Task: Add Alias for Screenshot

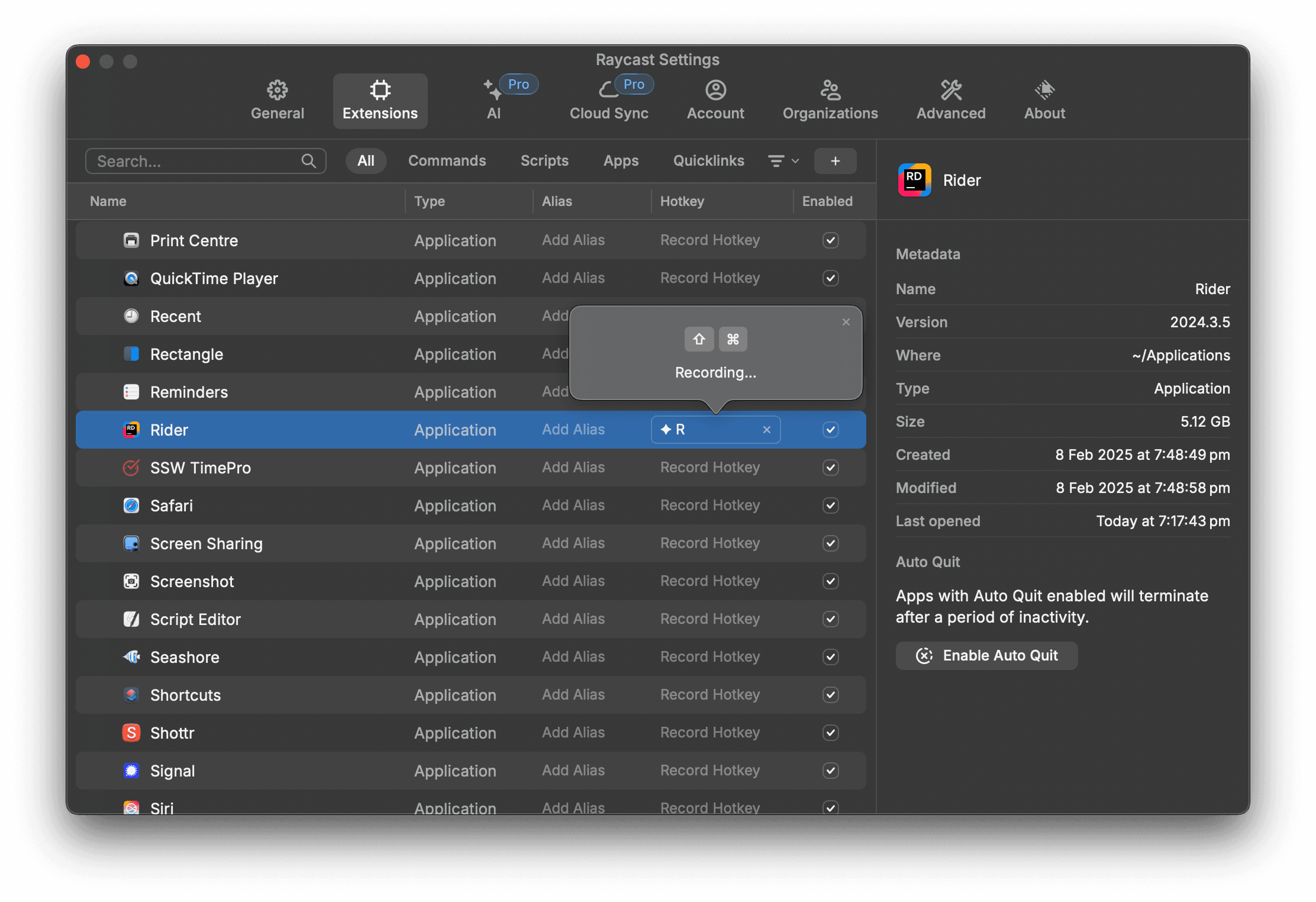Action: click(x=573, y=581)
